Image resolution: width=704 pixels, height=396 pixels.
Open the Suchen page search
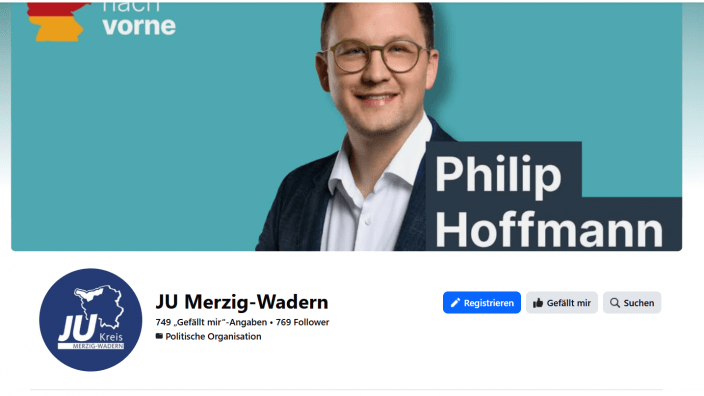632,303
